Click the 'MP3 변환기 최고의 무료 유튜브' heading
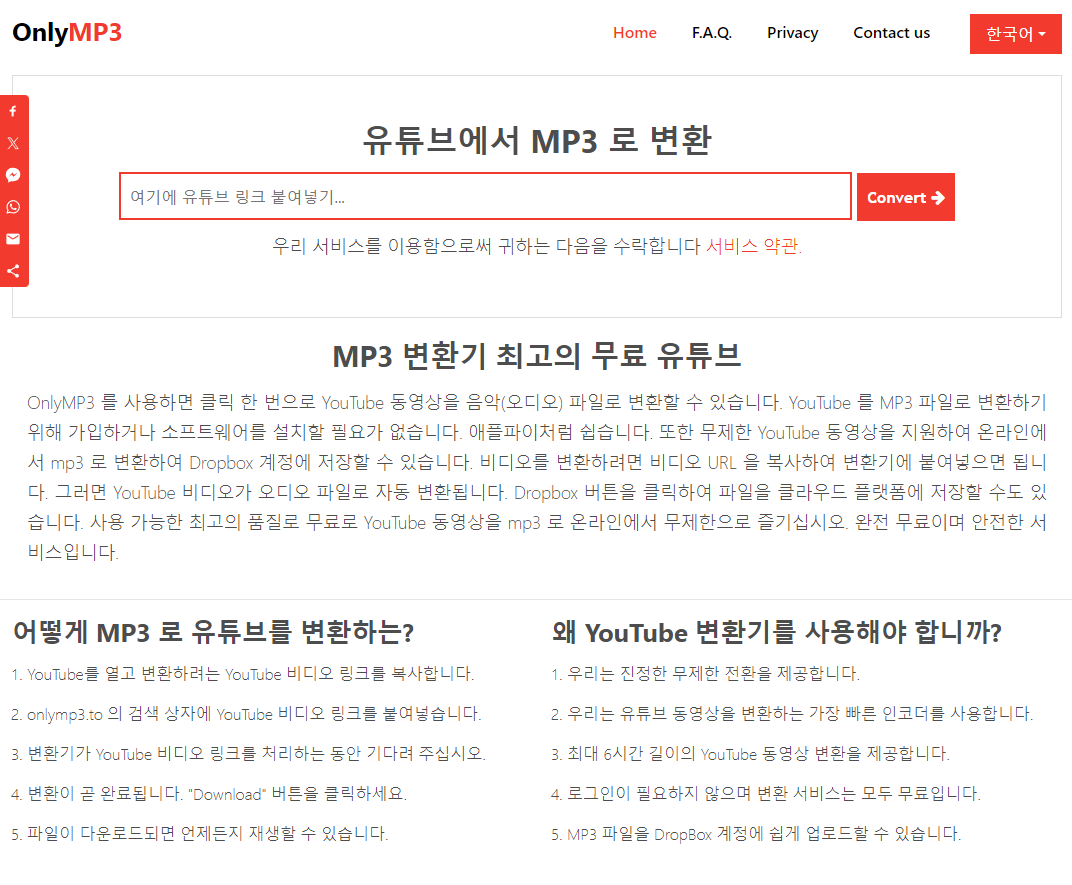Viewport: 1072px width, 885px height. (x=536, y=355)
